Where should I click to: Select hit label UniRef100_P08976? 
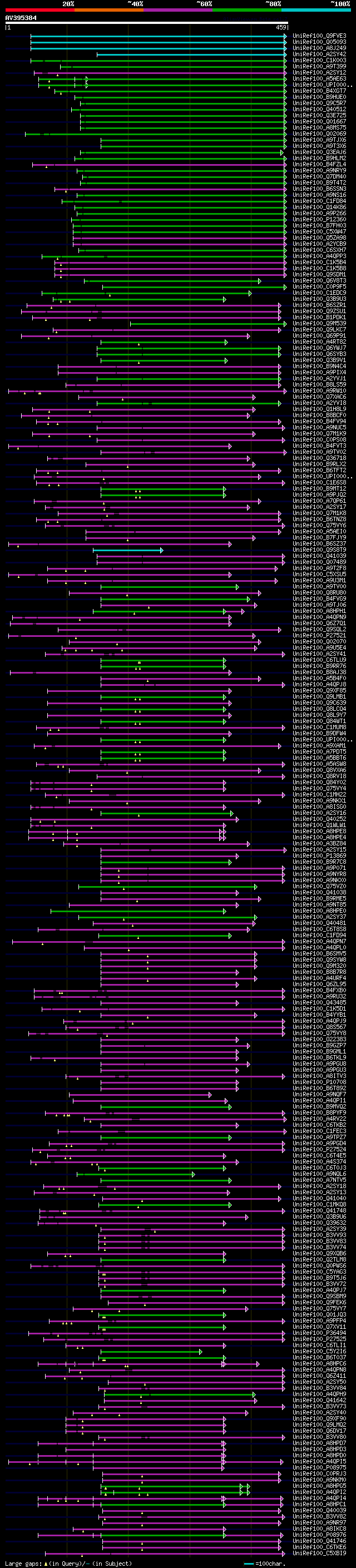[x=319, y=1535]
